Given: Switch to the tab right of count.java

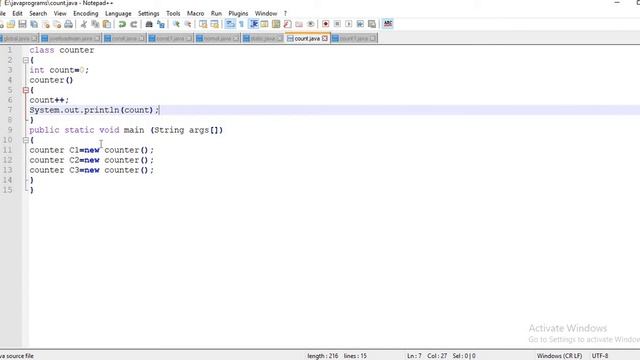Looking at the screenshot, I should (x=354, y=38).
